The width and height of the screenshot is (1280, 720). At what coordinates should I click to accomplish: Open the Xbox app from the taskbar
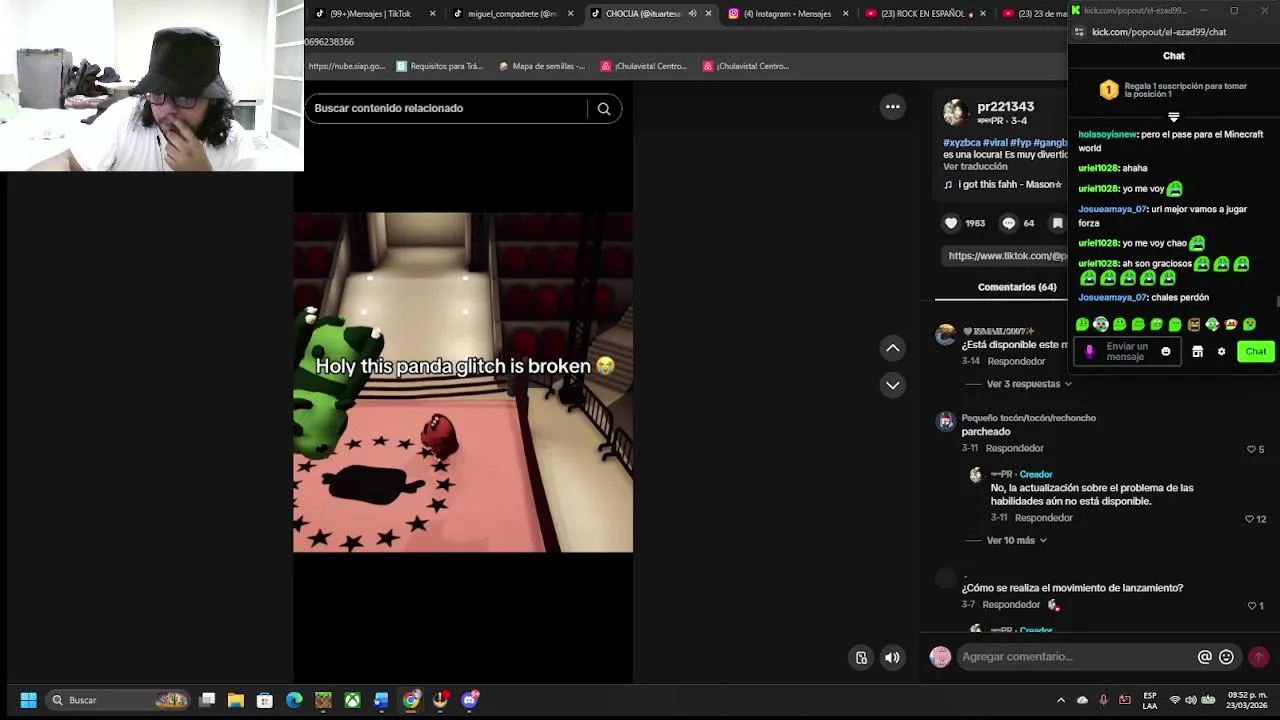[x=352, y=700]
